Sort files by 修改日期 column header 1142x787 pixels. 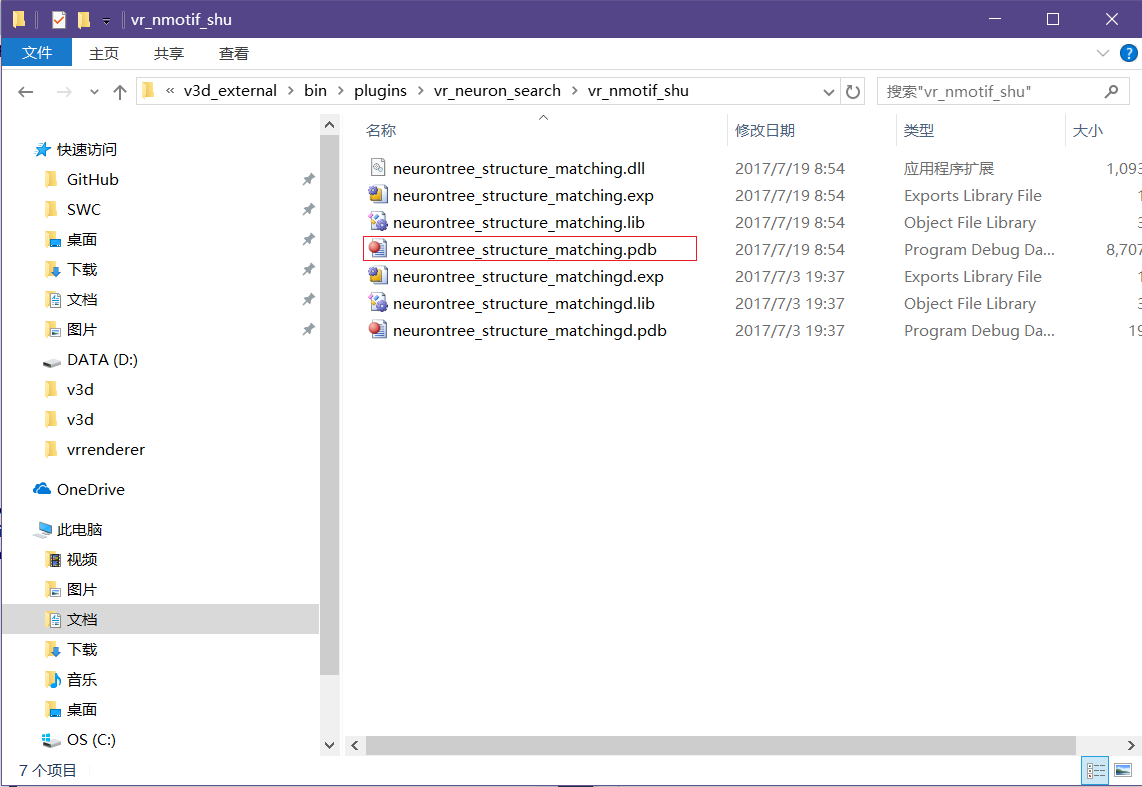point(765,130)
